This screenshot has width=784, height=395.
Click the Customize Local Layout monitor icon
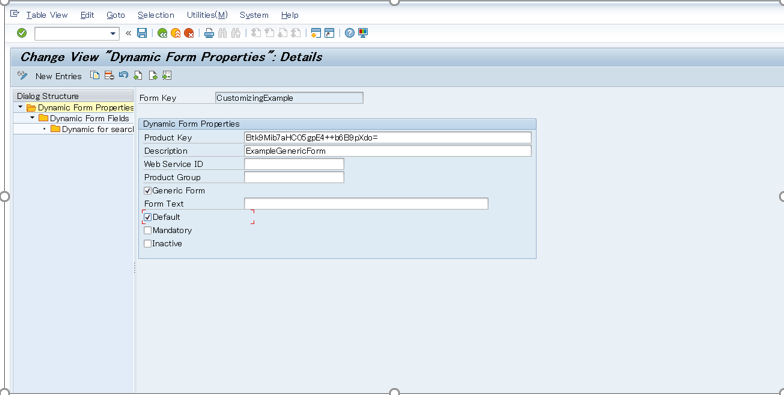click(363, 33)
